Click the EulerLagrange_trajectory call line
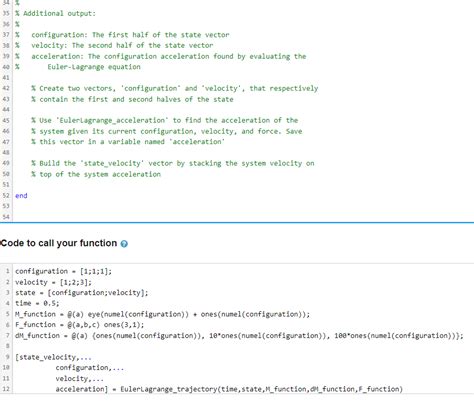Image resolution: width=474 pixels, height=404 pixels. (229, 389)
